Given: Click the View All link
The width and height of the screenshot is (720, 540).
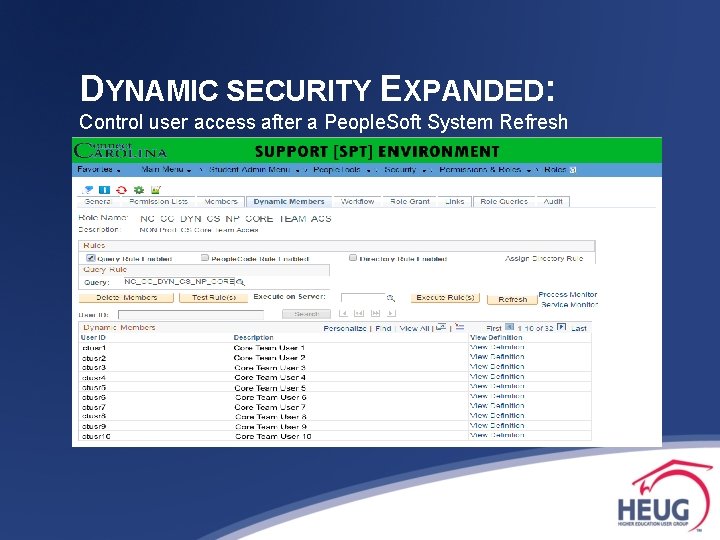Looking at the screenshot, I should click(x=414, y=328).
